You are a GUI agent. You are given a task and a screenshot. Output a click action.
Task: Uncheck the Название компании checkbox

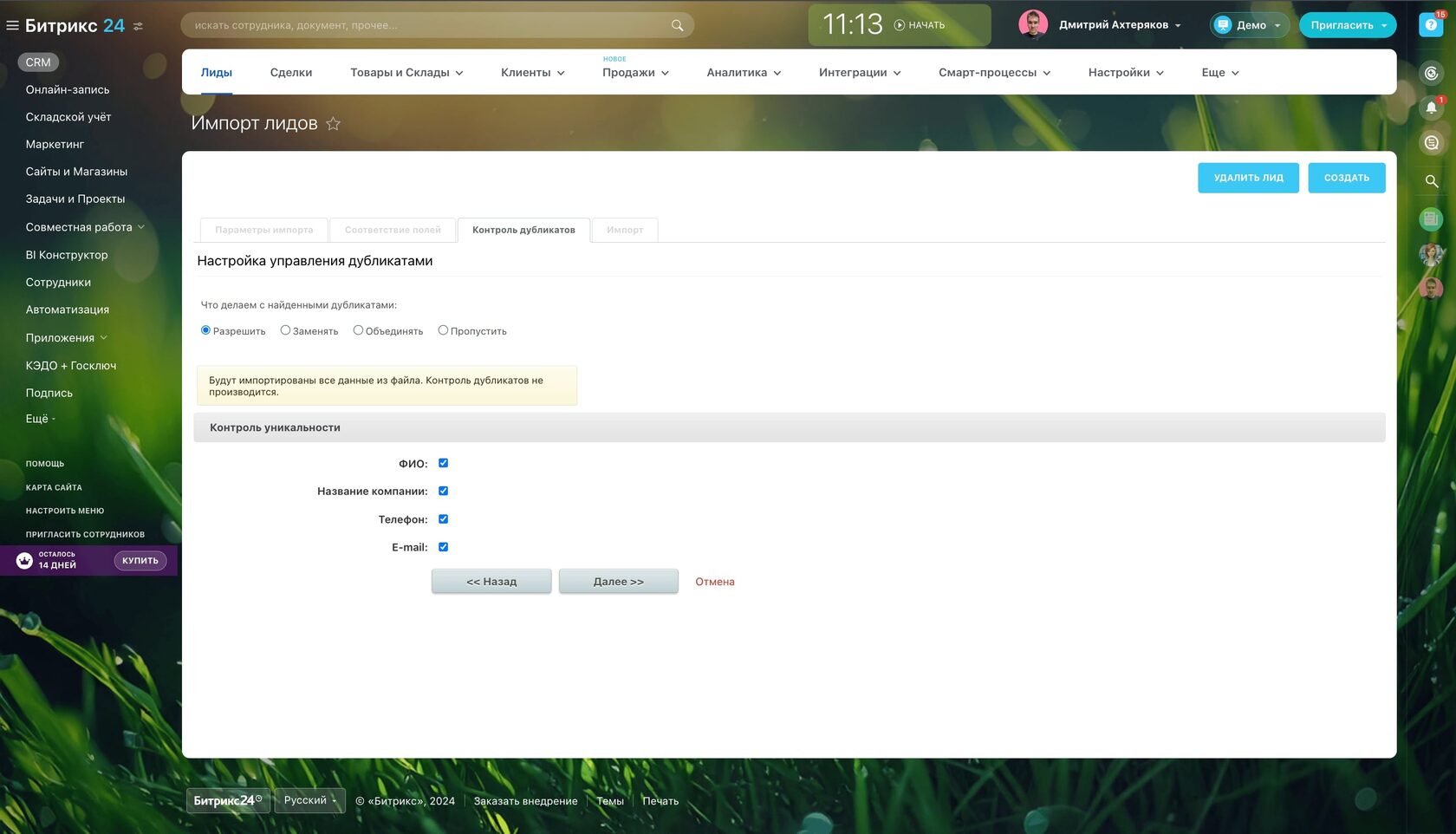443,491
